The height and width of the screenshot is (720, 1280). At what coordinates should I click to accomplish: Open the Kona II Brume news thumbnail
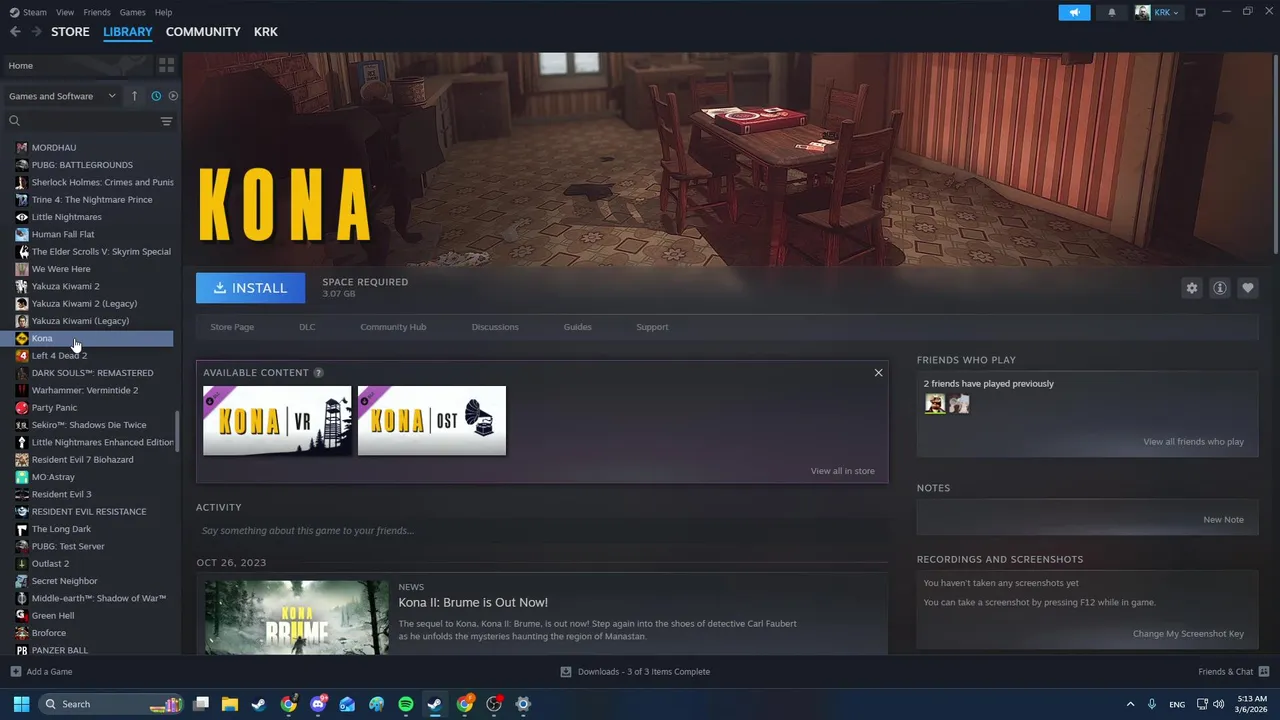pyautogui.click(x=296, y=618)
